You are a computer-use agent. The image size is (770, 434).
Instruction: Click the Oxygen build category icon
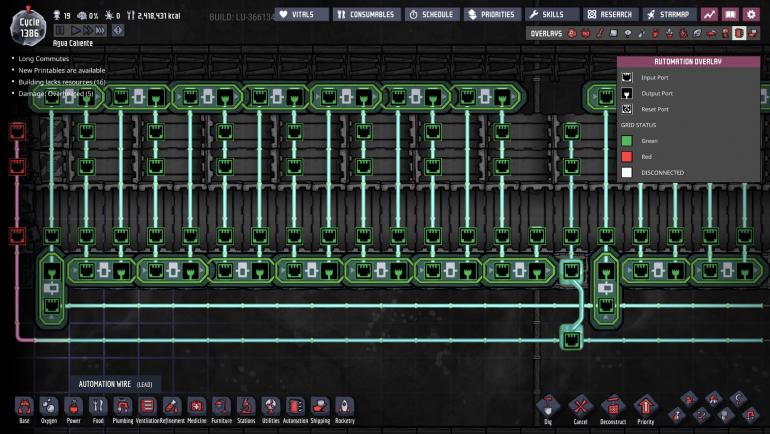(48, 407)
